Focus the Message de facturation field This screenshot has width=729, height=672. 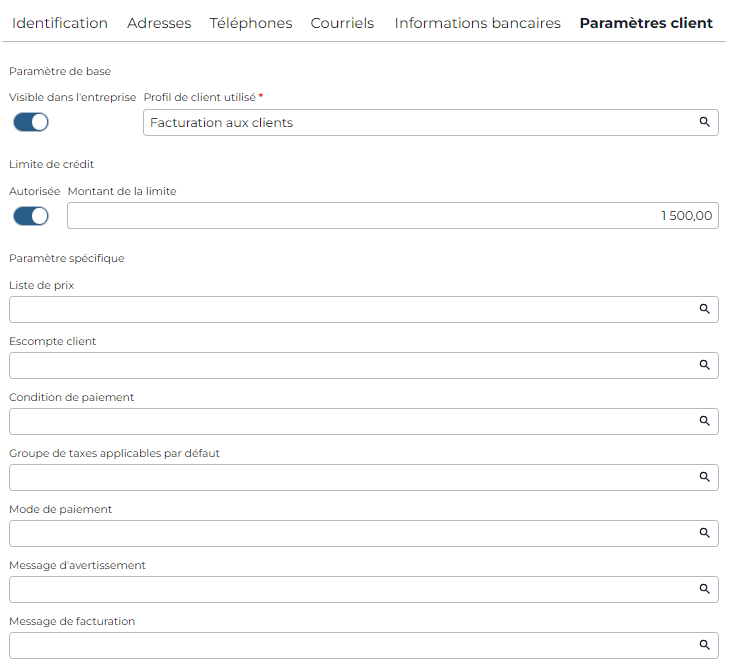[364, 645]
